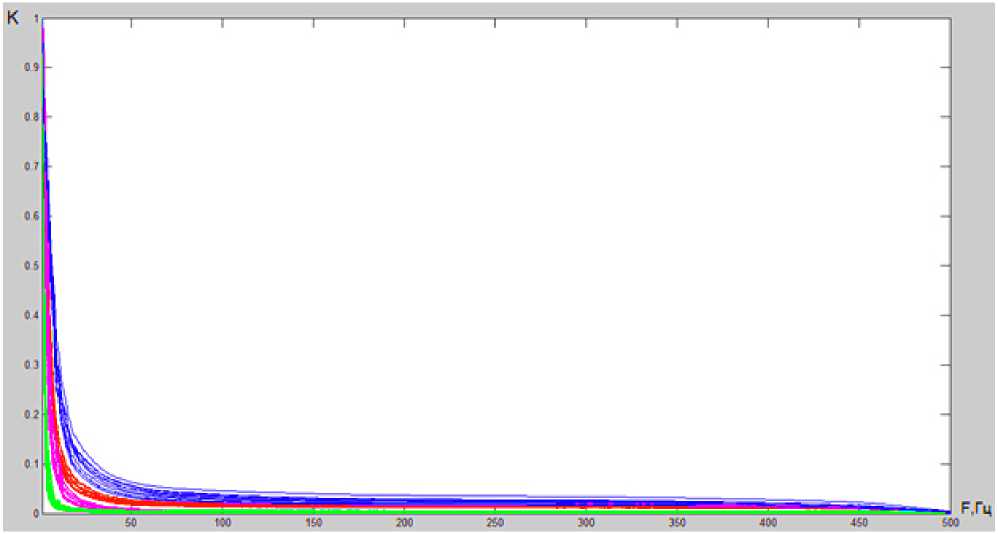The height and width of the screenshot is (534, 998).
Task: Click the 0.9 tick label on K axis
Action: 31,67
